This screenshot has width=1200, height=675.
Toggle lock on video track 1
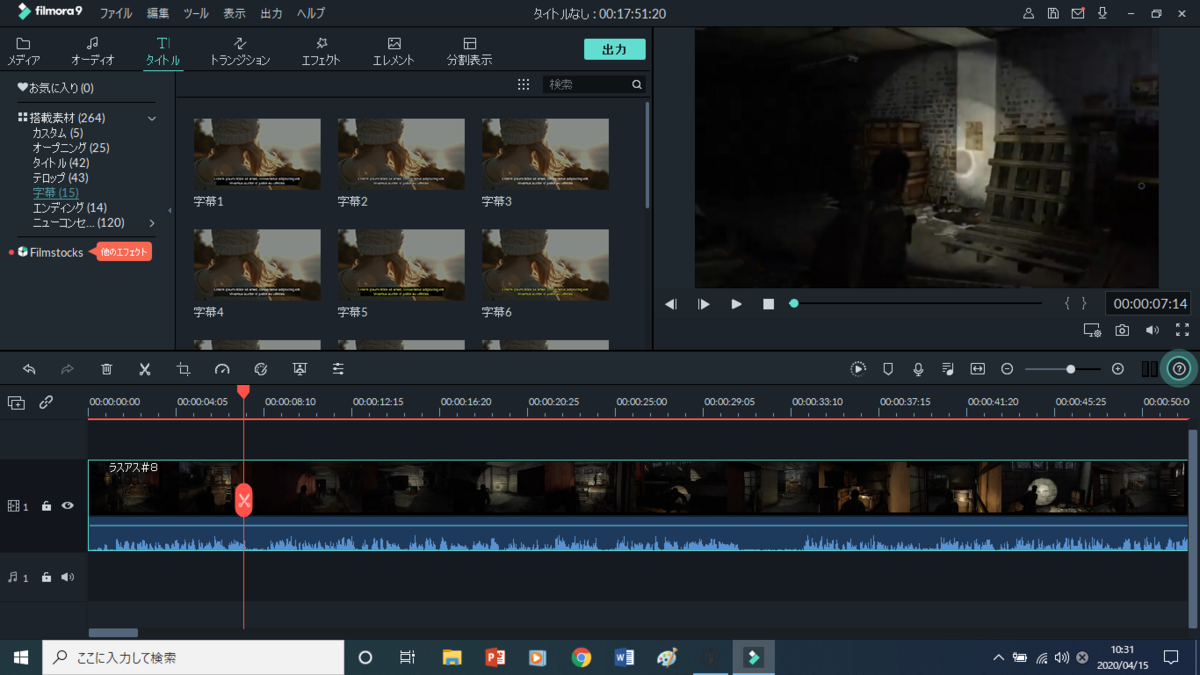(46, 506)
